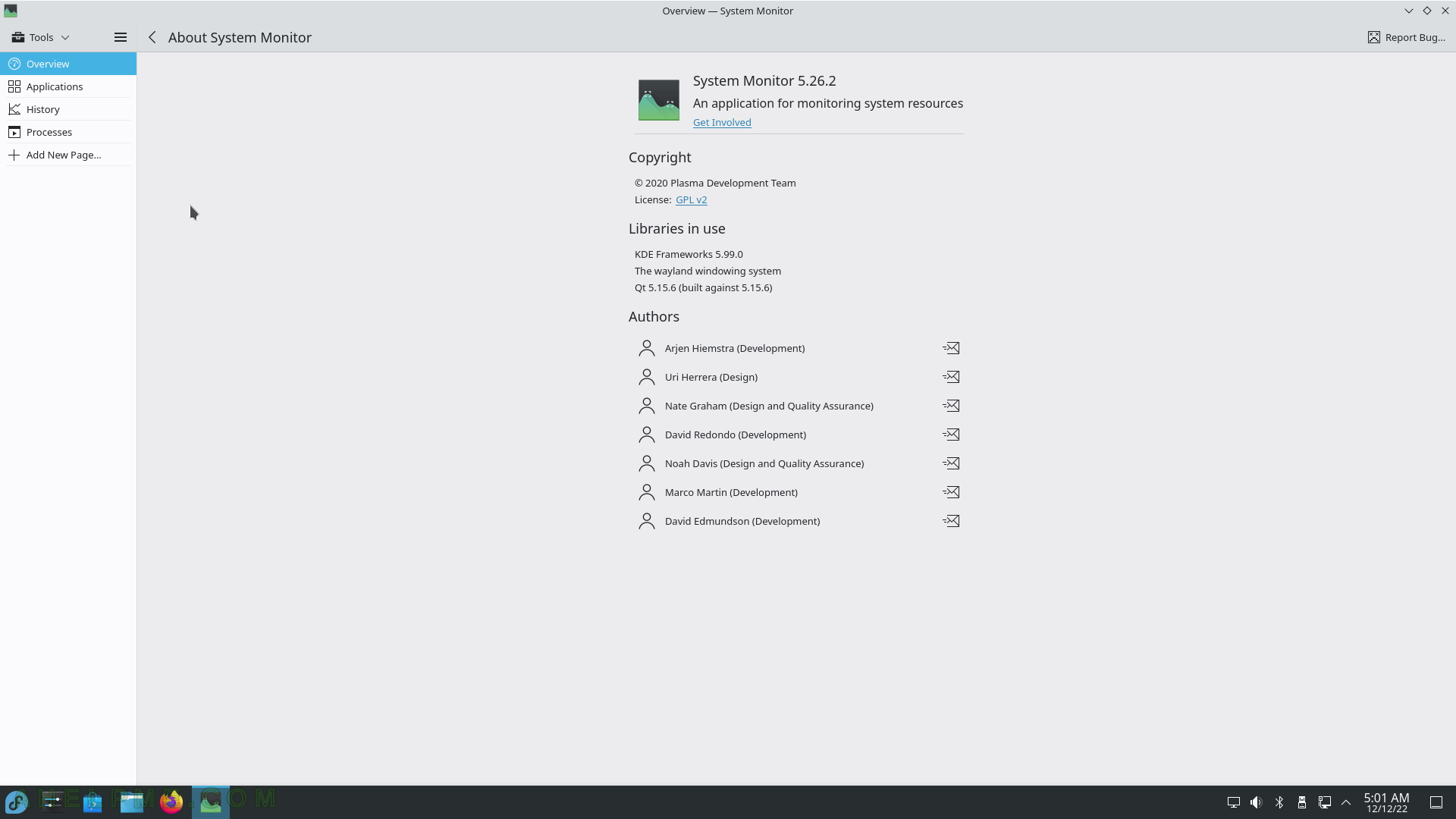Click System Monitor taskbar entry
Screen dimensions: 1456x819
pos(211,802)
